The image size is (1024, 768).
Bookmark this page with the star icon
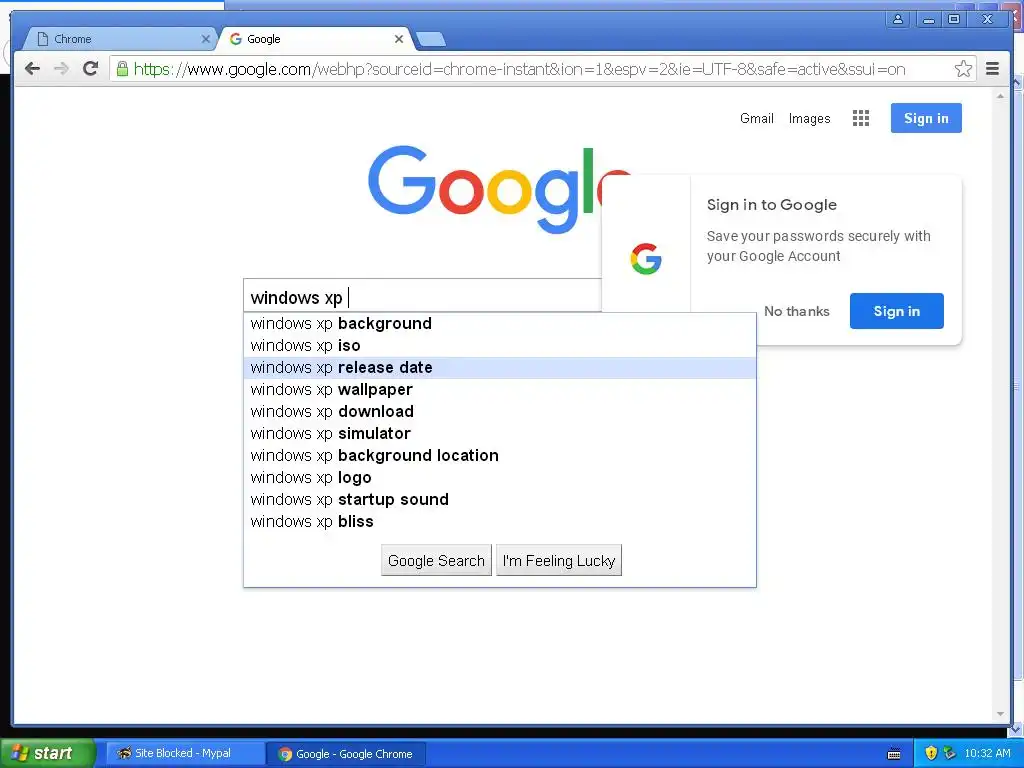click(x=963, y=69)
